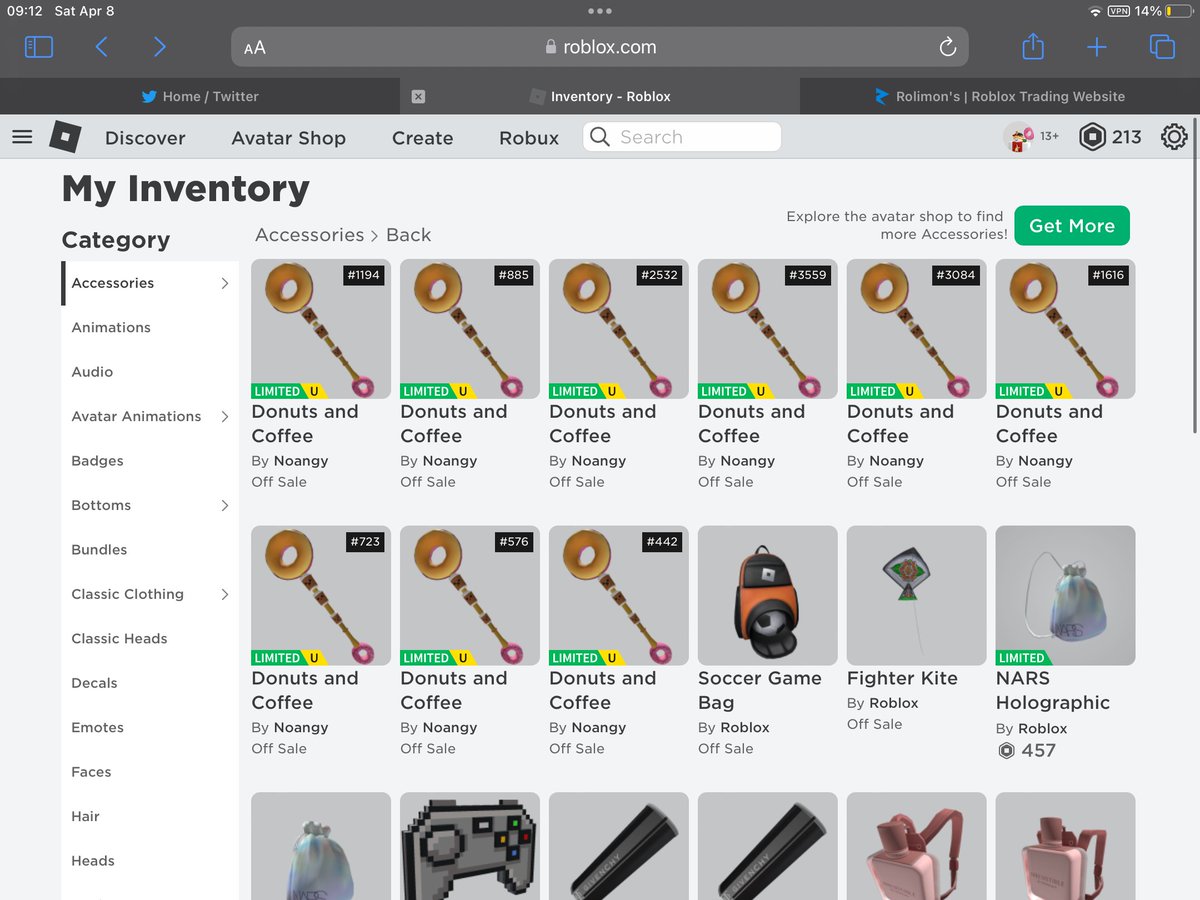Open the Safari share sheet icon

pyautogui.click(x=1033, y=46)
